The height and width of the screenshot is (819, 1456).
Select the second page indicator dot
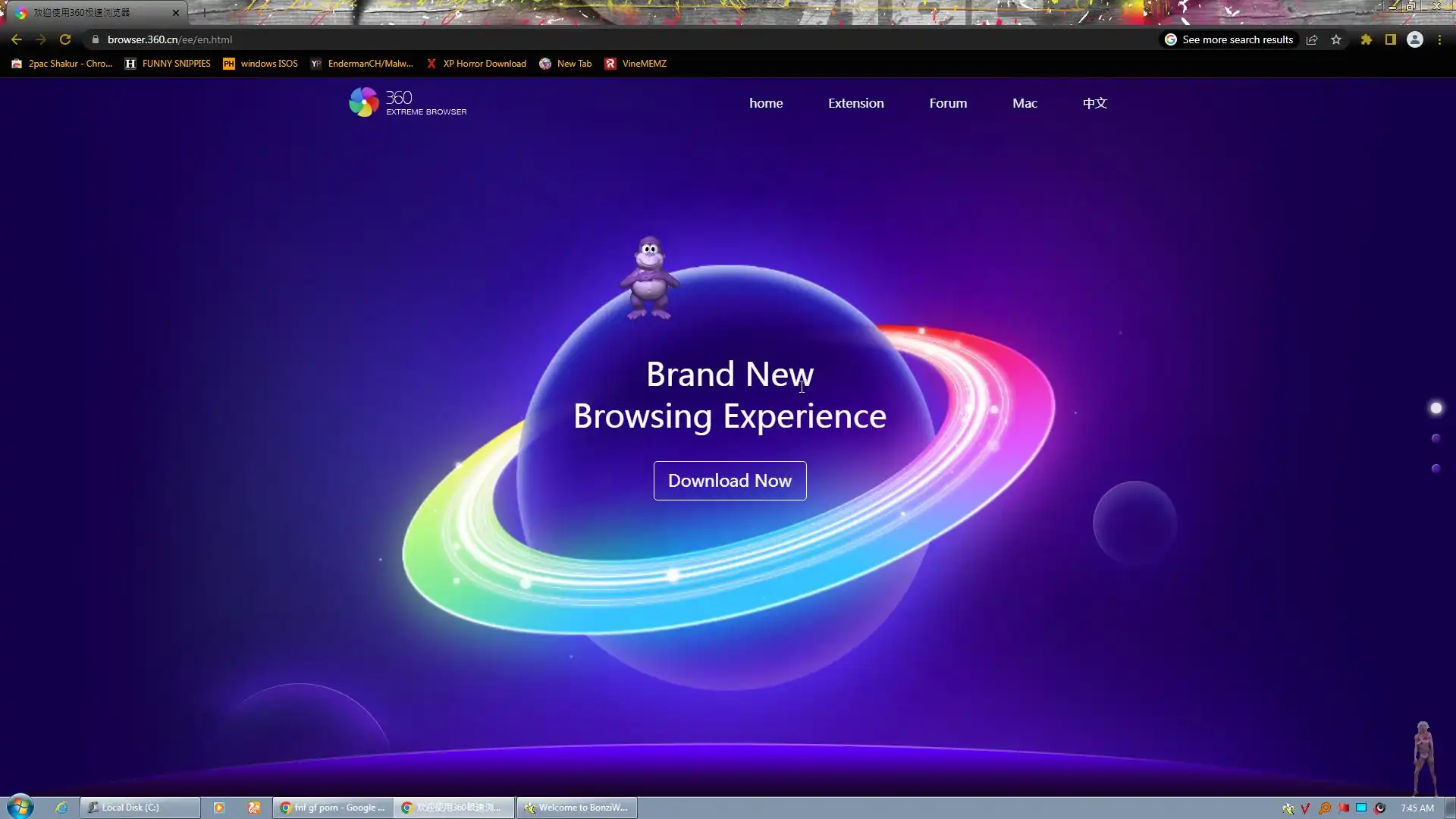[x=1436, y=438]
